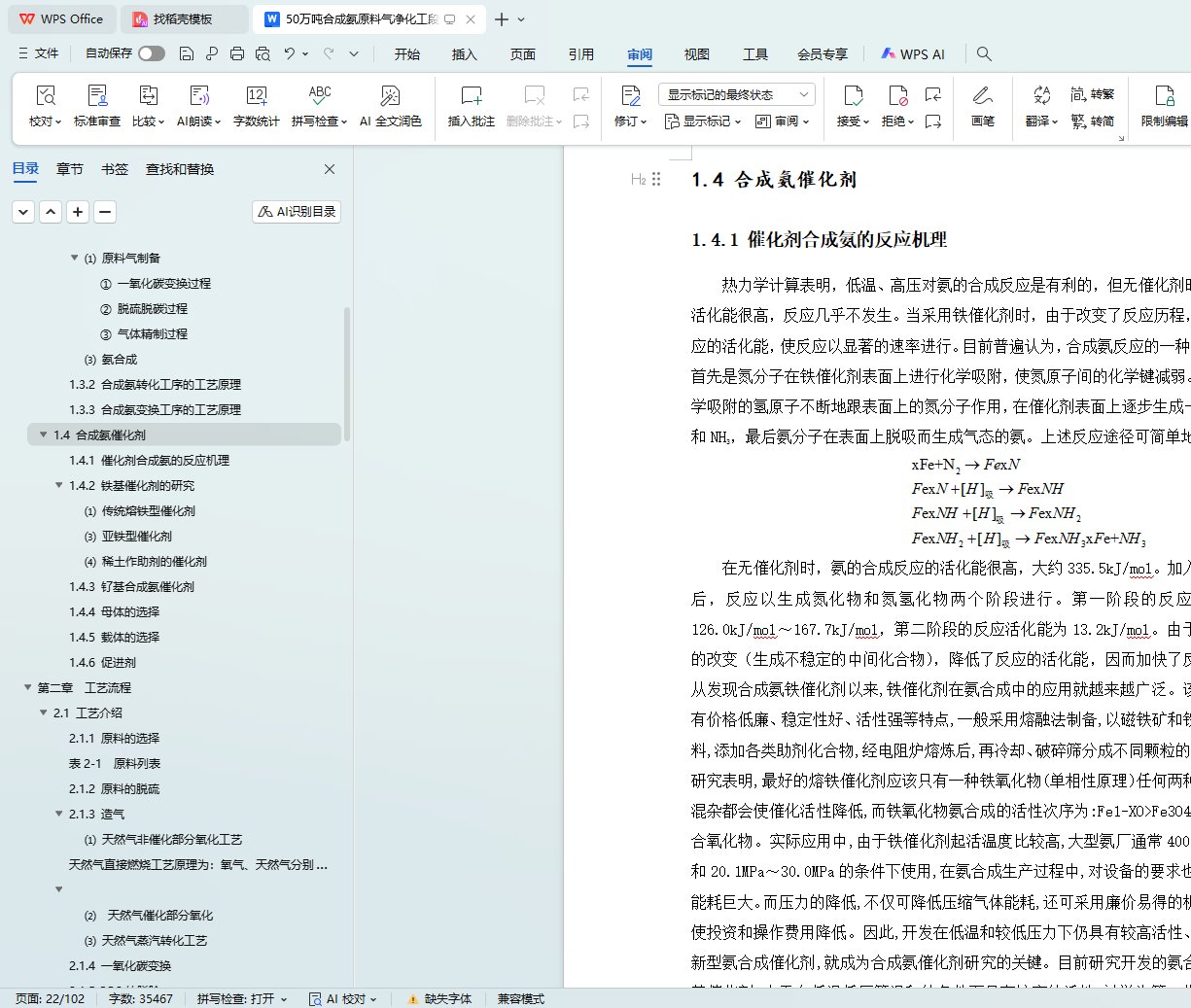The height and width of the screenshot is (1008, 1191).
Task: Close the navigation sidebar panel
Action: 330,169
